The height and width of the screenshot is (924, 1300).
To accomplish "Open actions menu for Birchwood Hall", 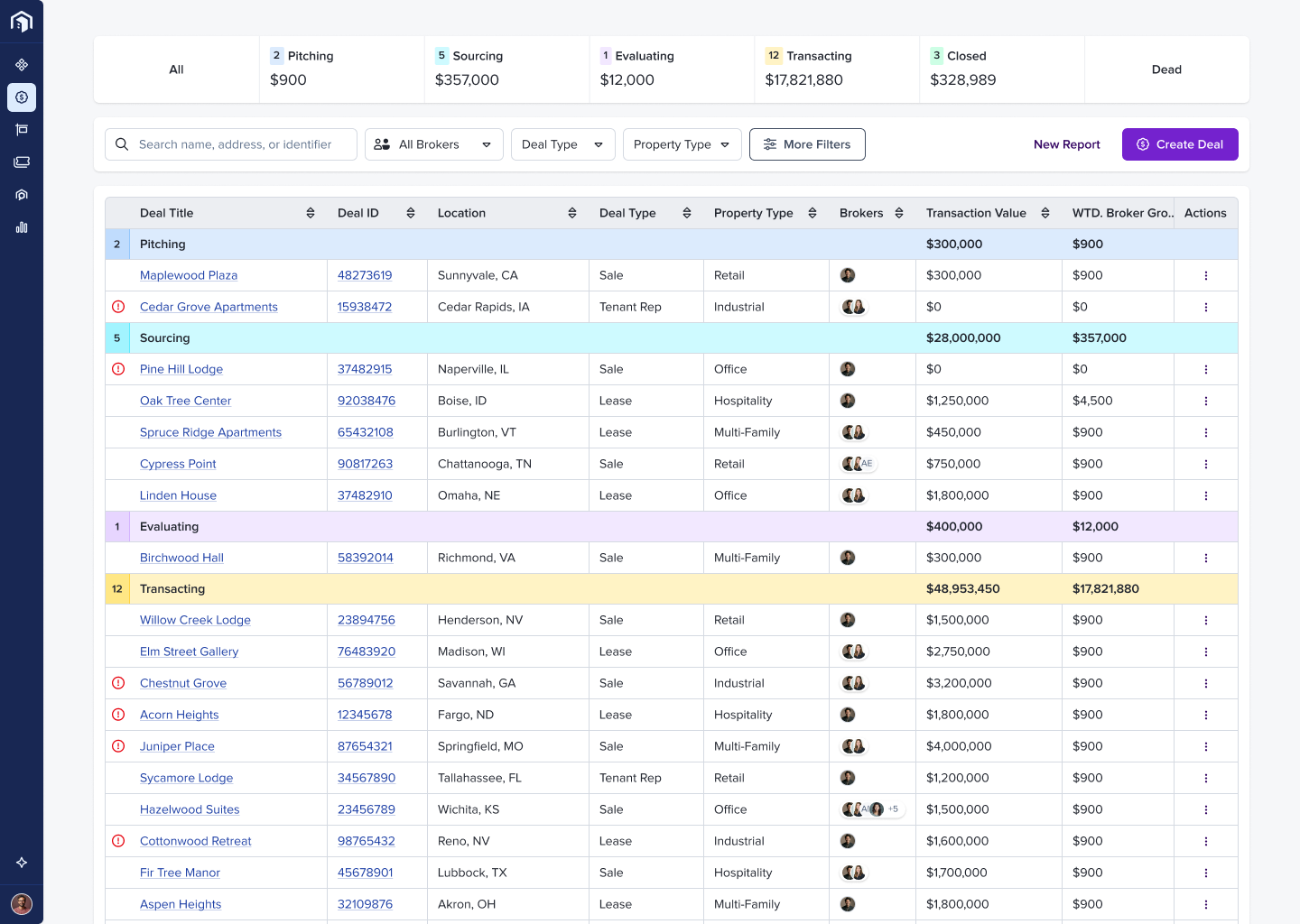I will tap(1206, 558).
